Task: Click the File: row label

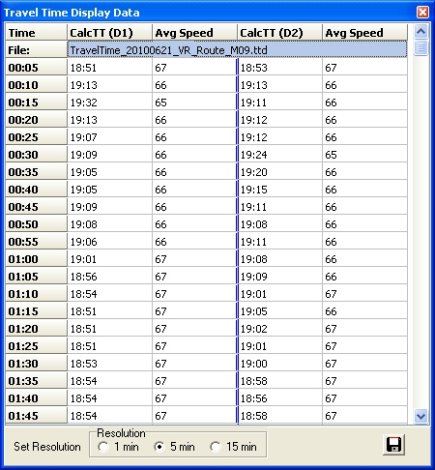Action: coord(36,50)
